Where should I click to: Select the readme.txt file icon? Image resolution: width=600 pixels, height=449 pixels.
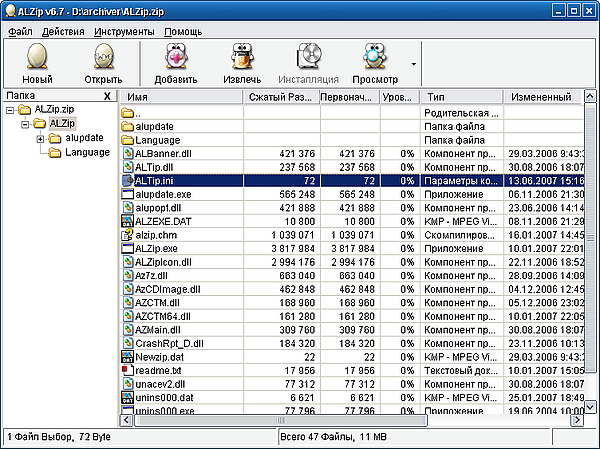tap(127, 368)
